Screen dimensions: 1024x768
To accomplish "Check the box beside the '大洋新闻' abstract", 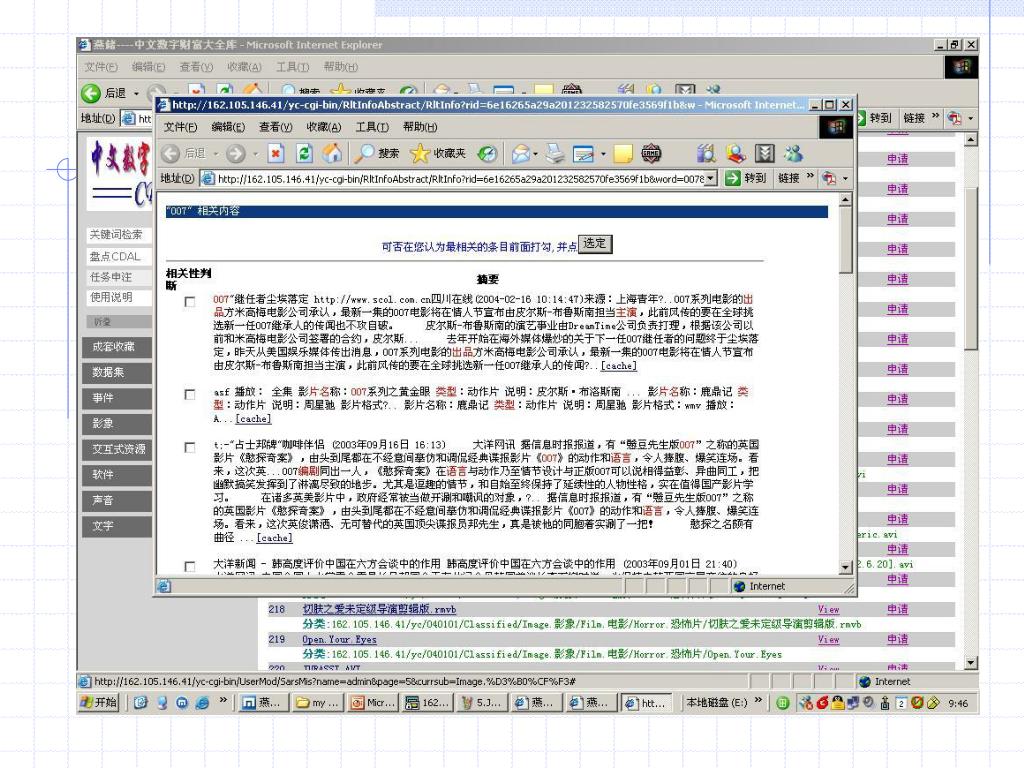I will coord(189,566).
